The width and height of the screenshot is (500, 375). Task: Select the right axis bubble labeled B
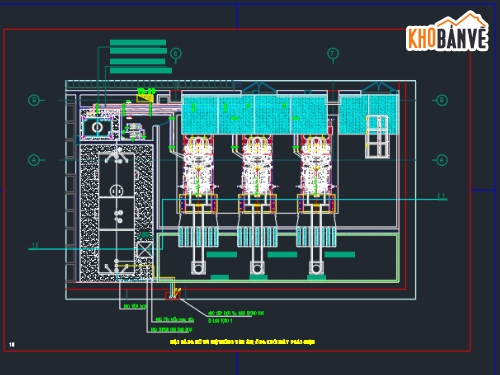click(x=442, y=100)
